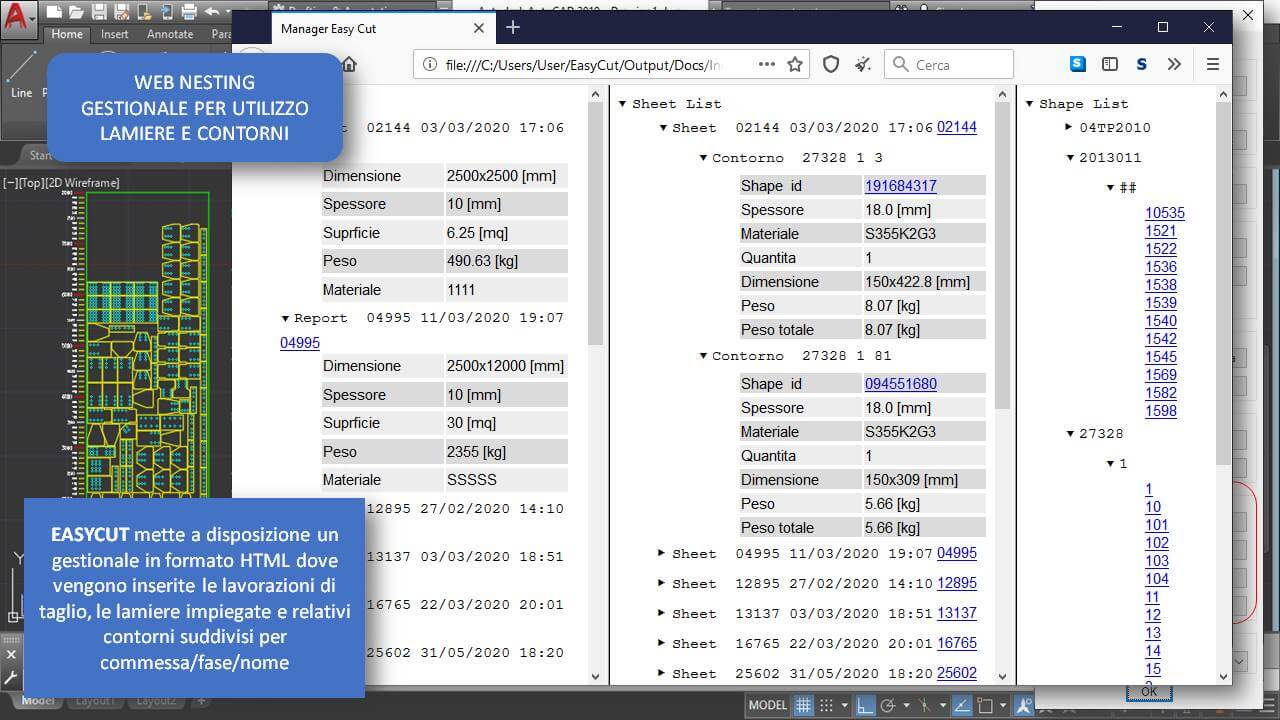Viewport: 1280px width, 720px height.
Task: Click the Open folder icon in AutoCAD toolbar
Action: pyautogui.click(x=78, y=12)
